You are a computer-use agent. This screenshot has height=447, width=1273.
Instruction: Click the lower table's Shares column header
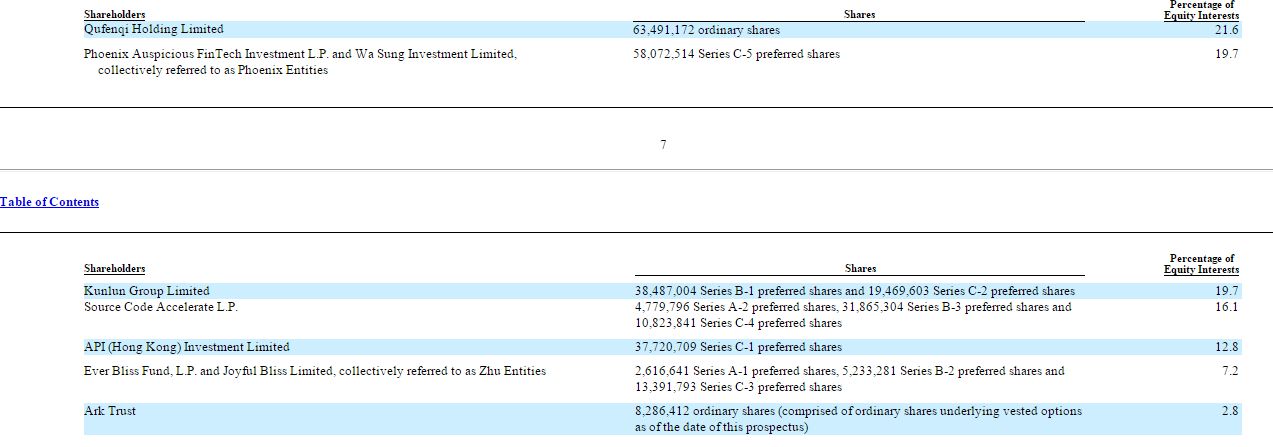pos(860,269)
